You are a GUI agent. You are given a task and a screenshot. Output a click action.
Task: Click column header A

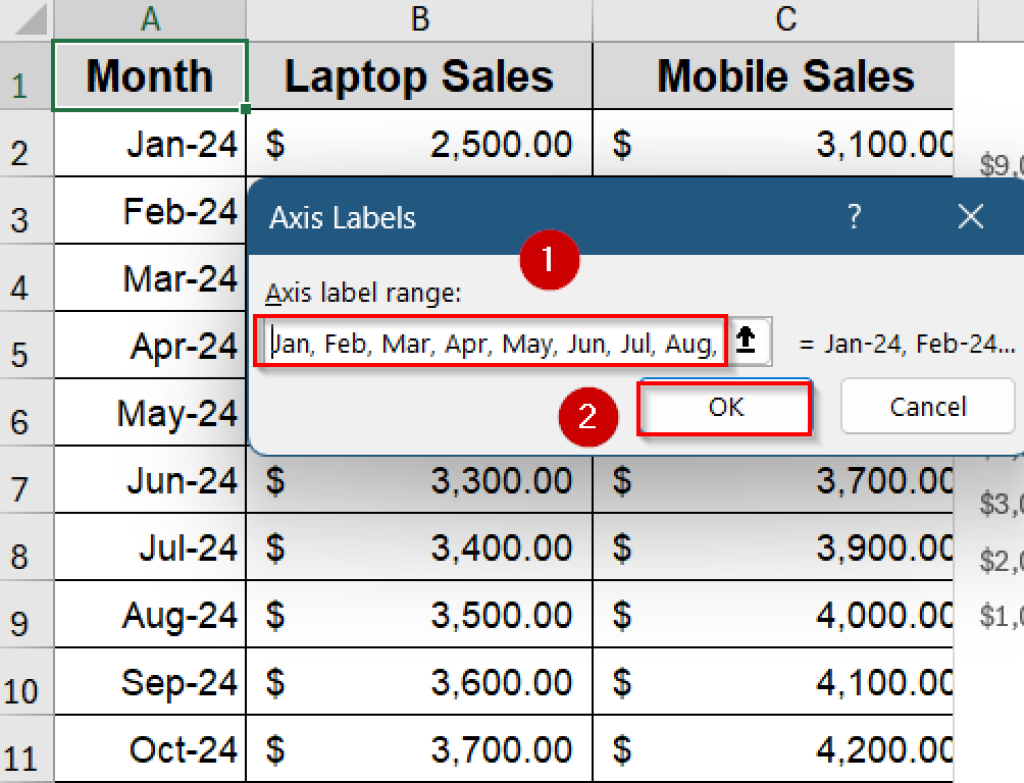click(x=149, y=18)
